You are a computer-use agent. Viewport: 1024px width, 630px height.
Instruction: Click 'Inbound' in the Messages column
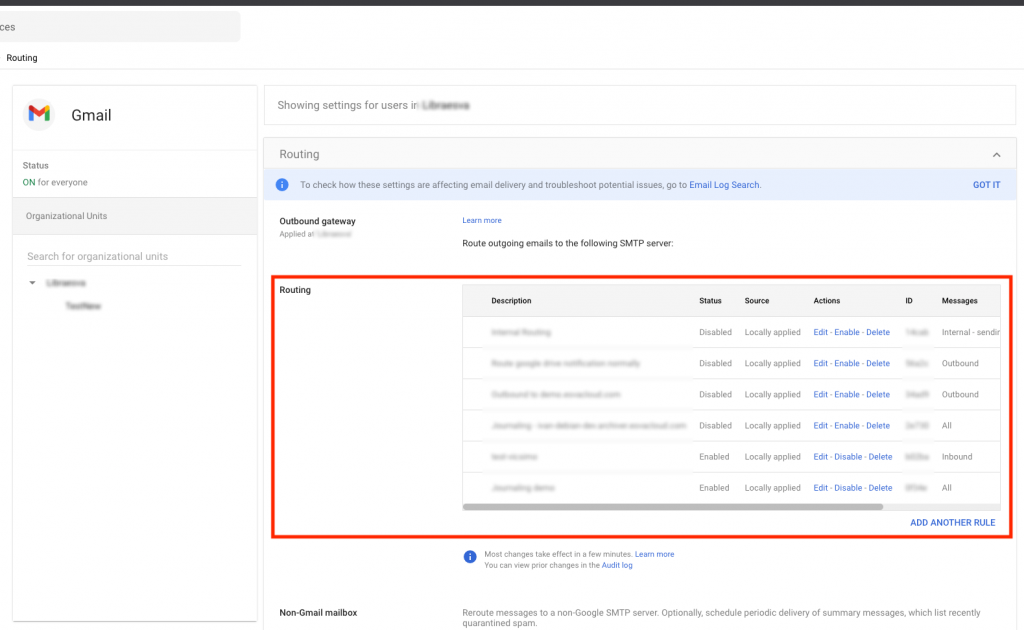pos(957,456)
